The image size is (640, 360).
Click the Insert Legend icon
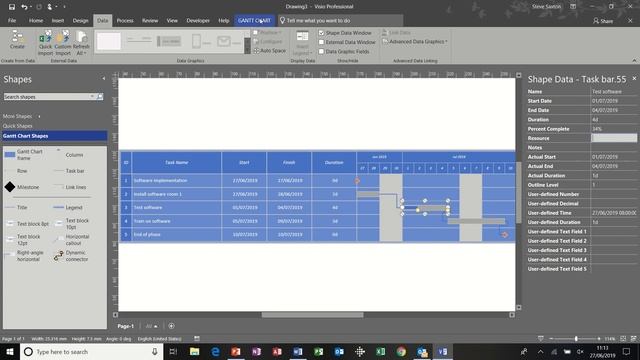(302, 43)
